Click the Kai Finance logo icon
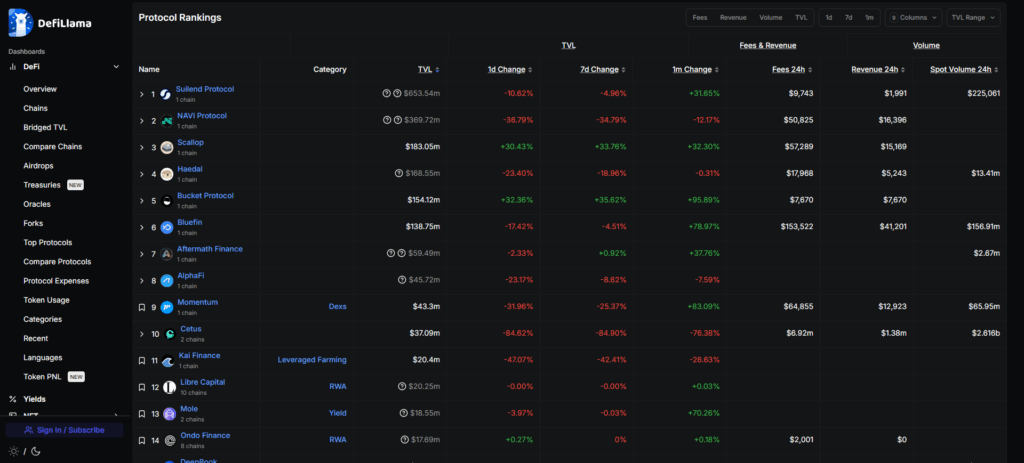 coord(168,361)
